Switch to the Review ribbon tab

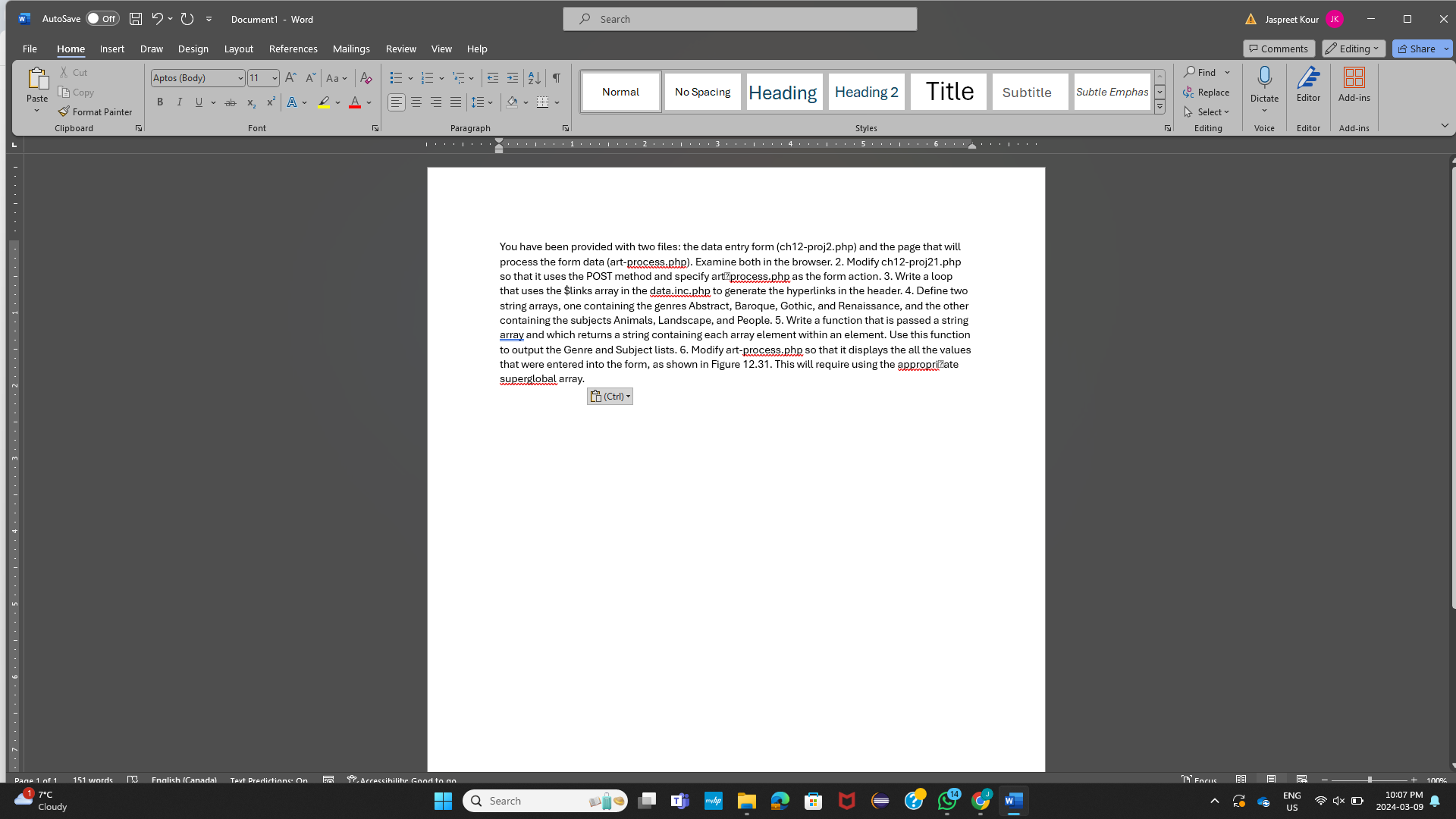point(400,48)
